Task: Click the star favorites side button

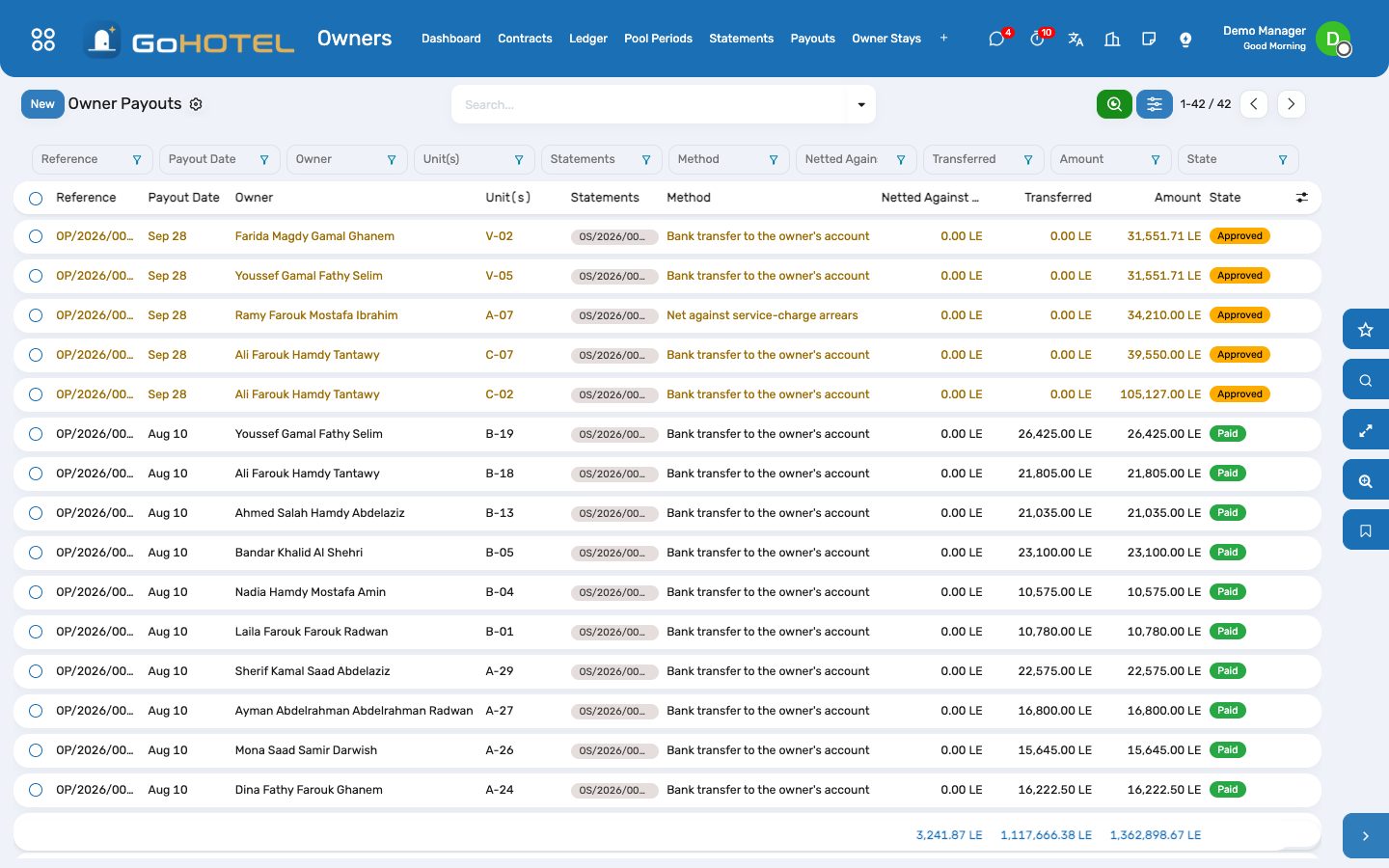Action: (x=1366, y=330)
